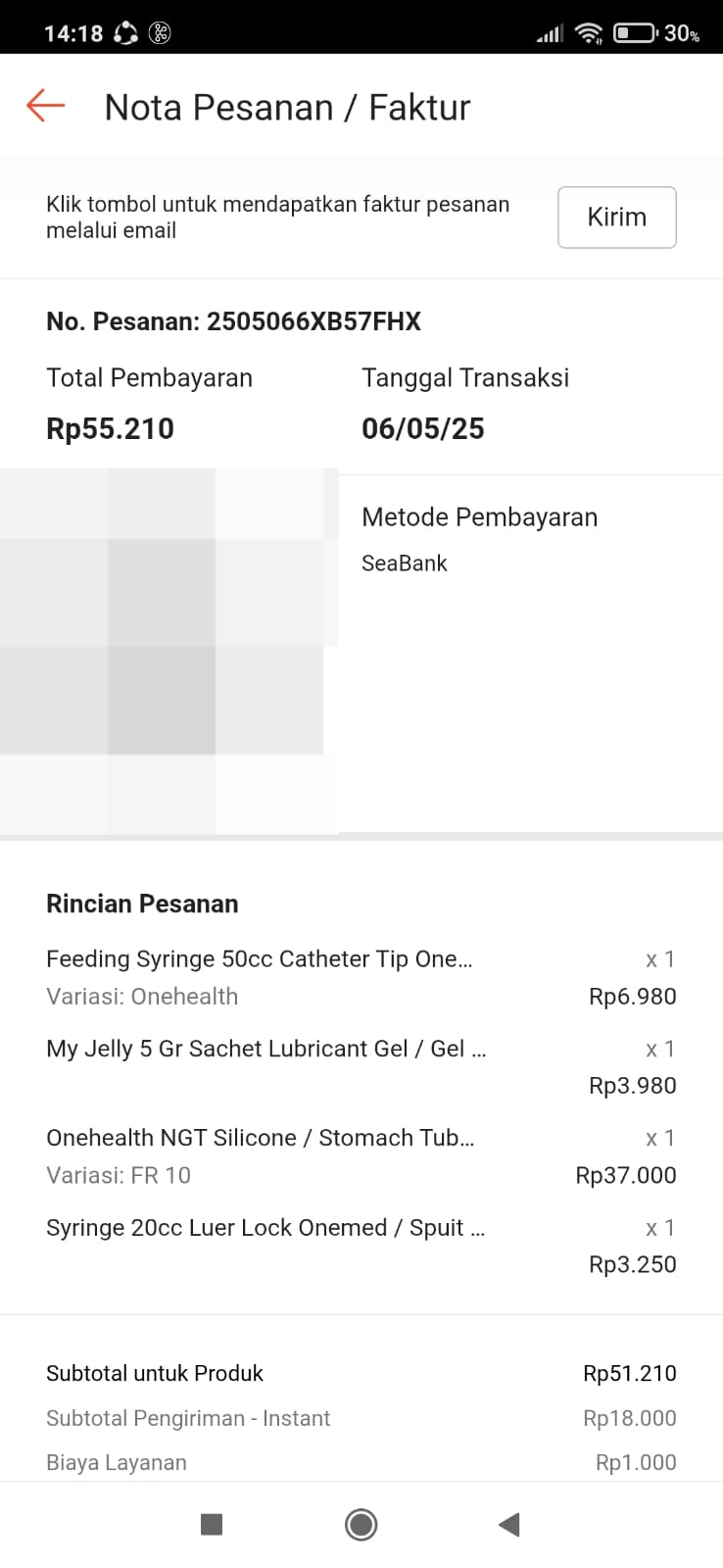Tap the Wi-Fi status icon

(589, 33)
